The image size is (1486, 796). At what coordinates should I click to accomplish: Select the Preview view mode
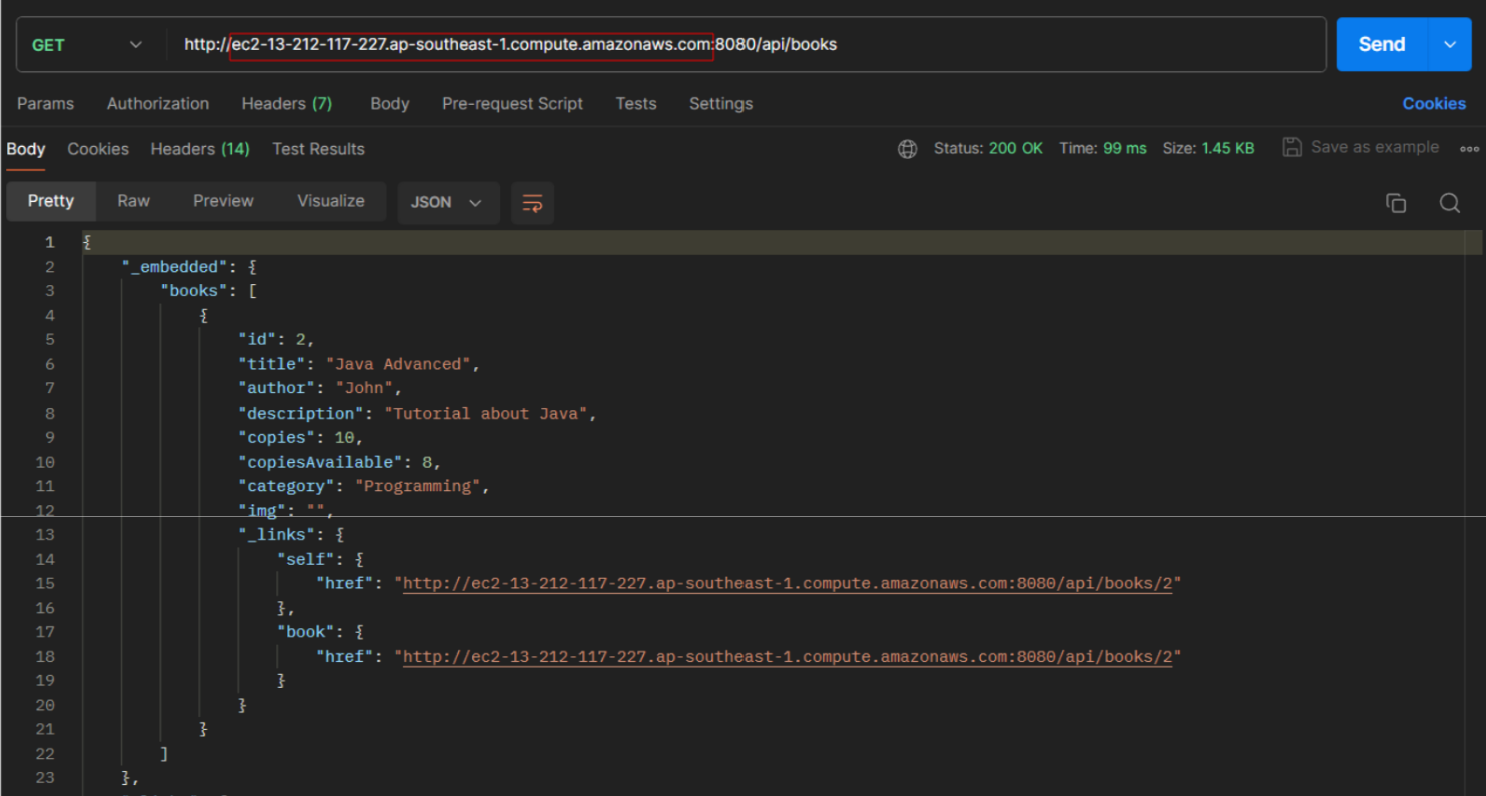pos(223,201)
